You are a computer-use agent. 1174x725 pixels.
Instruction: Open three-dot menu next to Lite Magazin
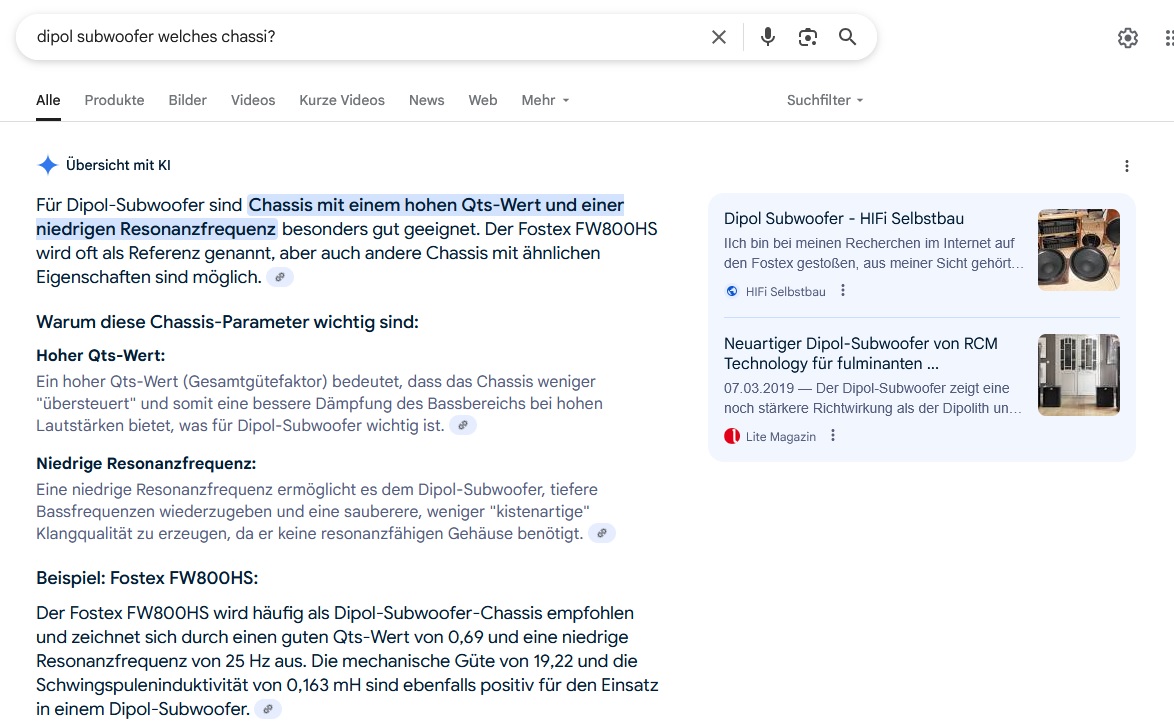[x=833, y=436]
